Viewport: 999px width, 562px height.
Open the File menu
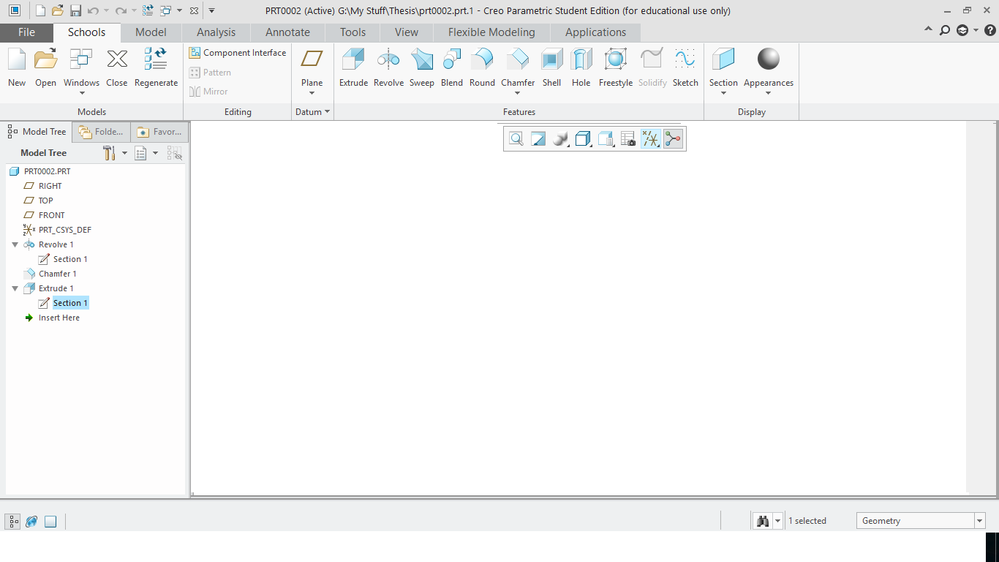[26, 32]
